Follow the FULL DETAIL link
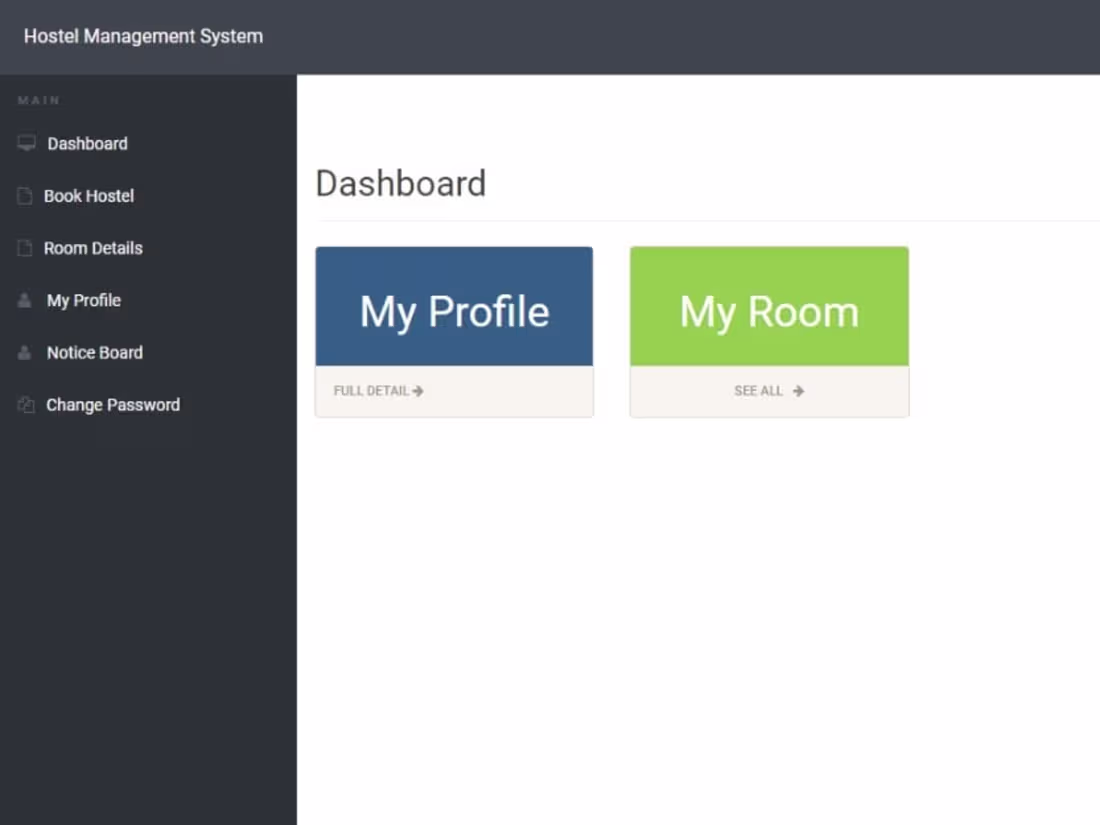This screenshot has width=1100, height=825. coord(378,391)
